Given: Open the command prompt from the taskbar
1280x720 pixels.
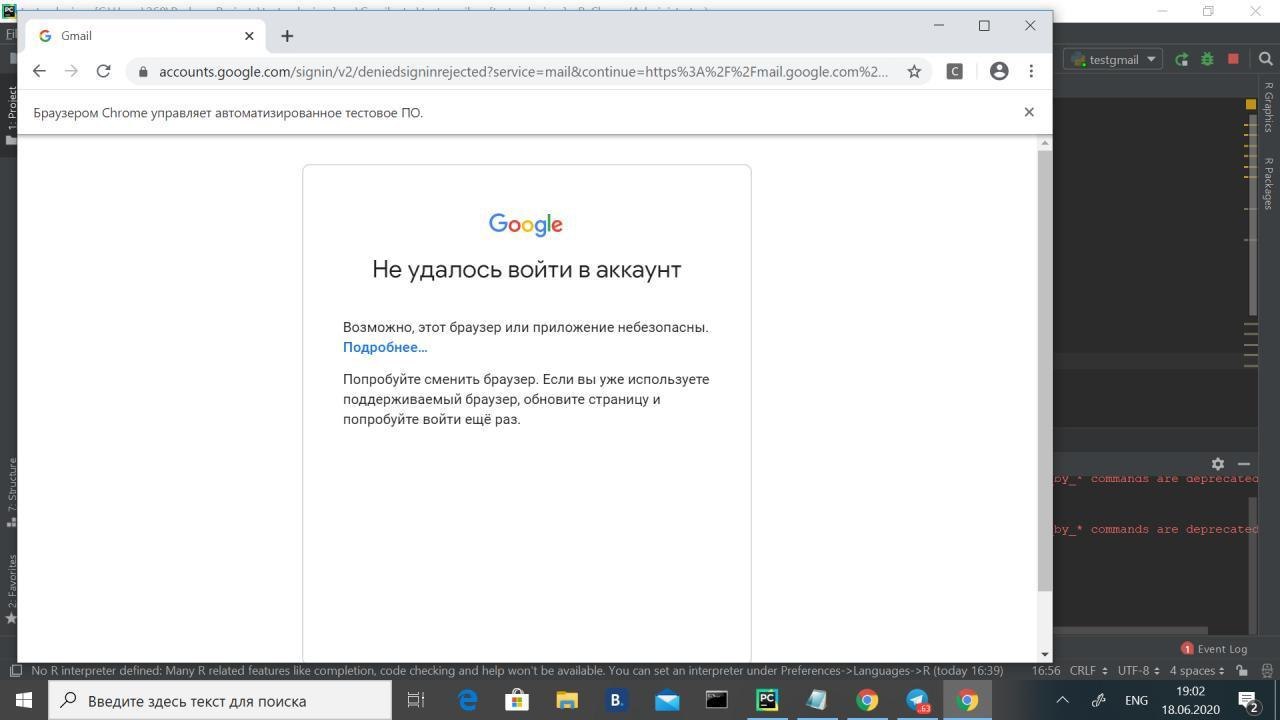Looking at the screenshot, I should (x=717, y=700).
